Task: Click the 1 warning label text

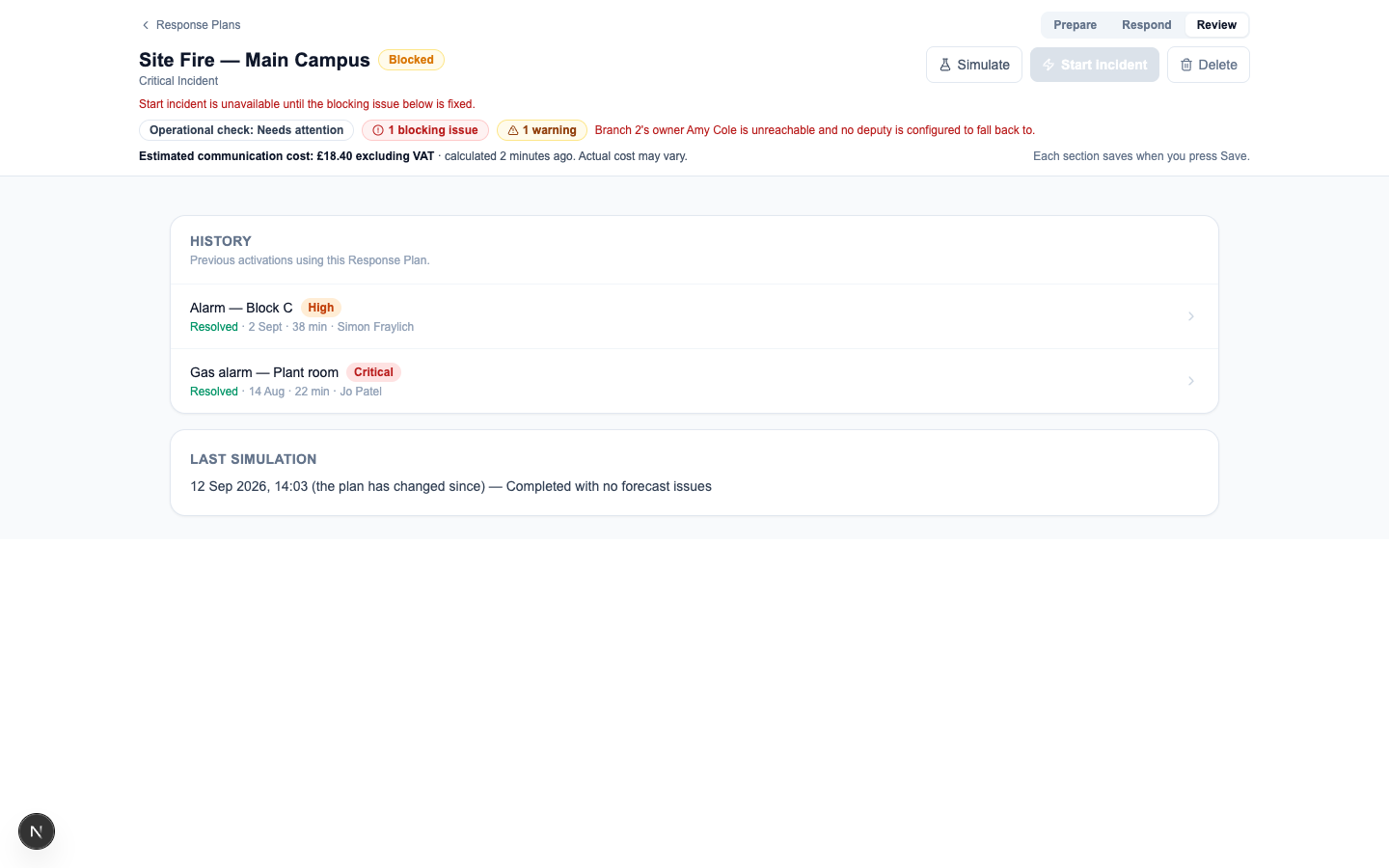Action: 550,130
